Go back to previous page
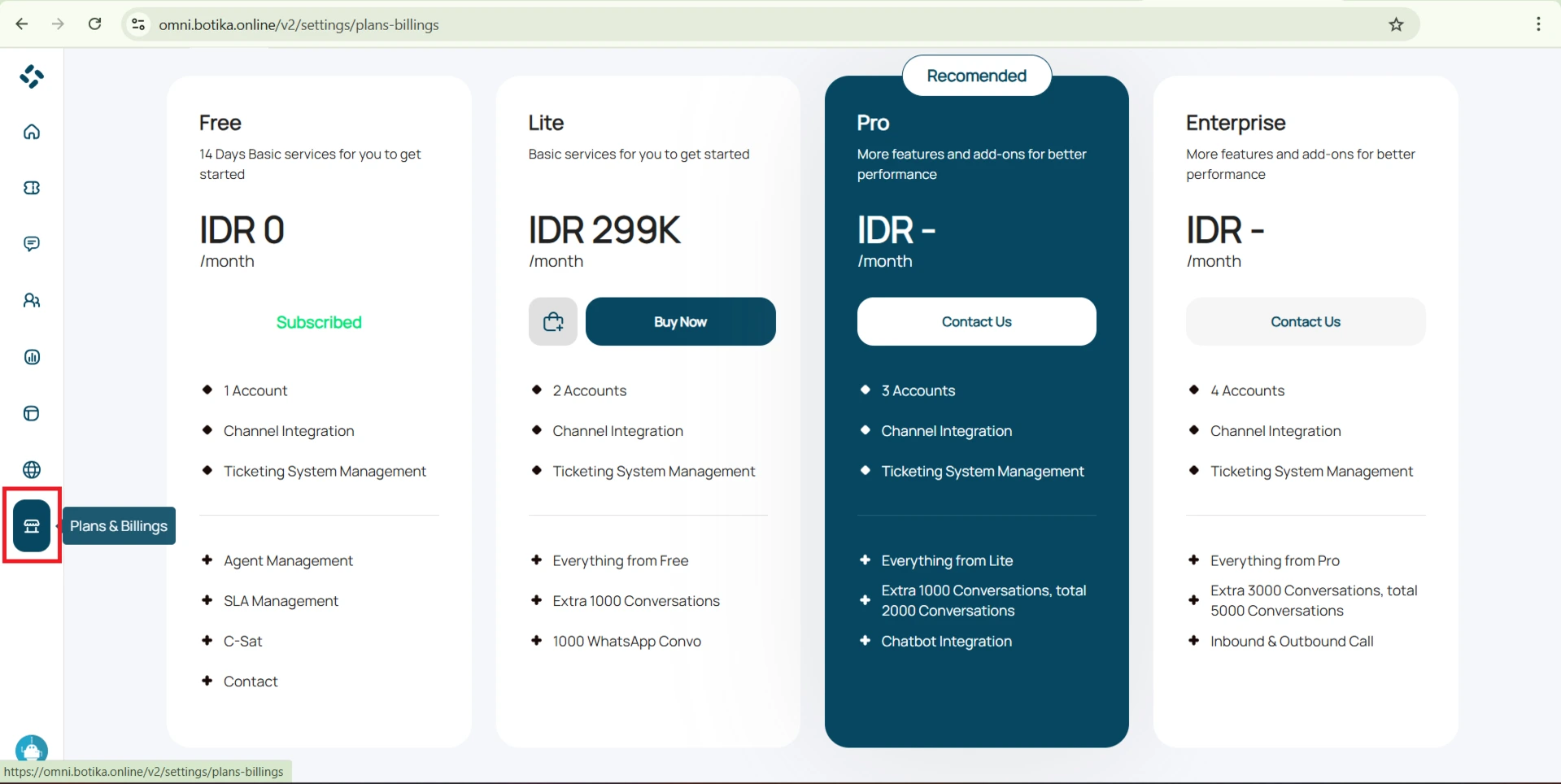Viewport: 1561px width, 784px height. pos(22,24)
